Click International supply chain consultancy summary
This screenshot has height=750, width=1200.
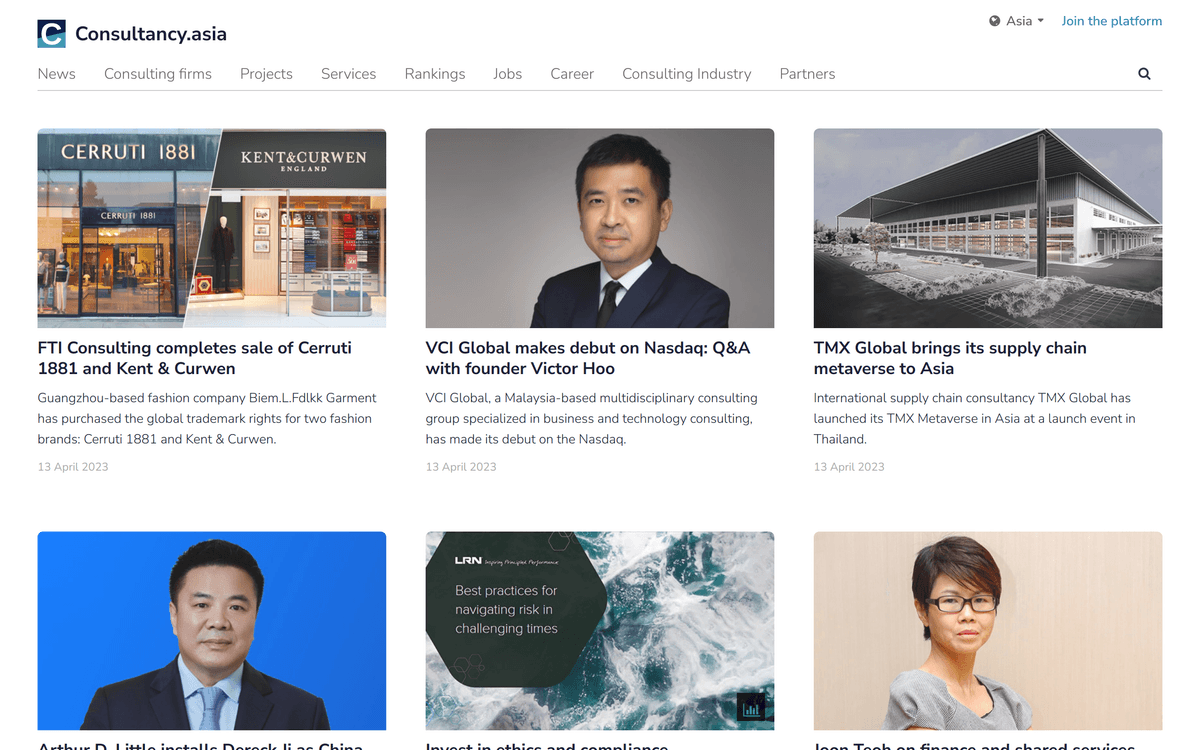click(x=975, y=418)
